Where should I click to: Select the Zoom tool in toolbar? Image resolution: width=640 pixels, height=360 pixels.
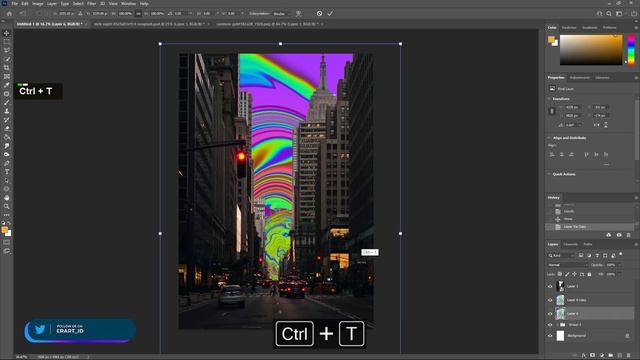(x=7, y=207)
